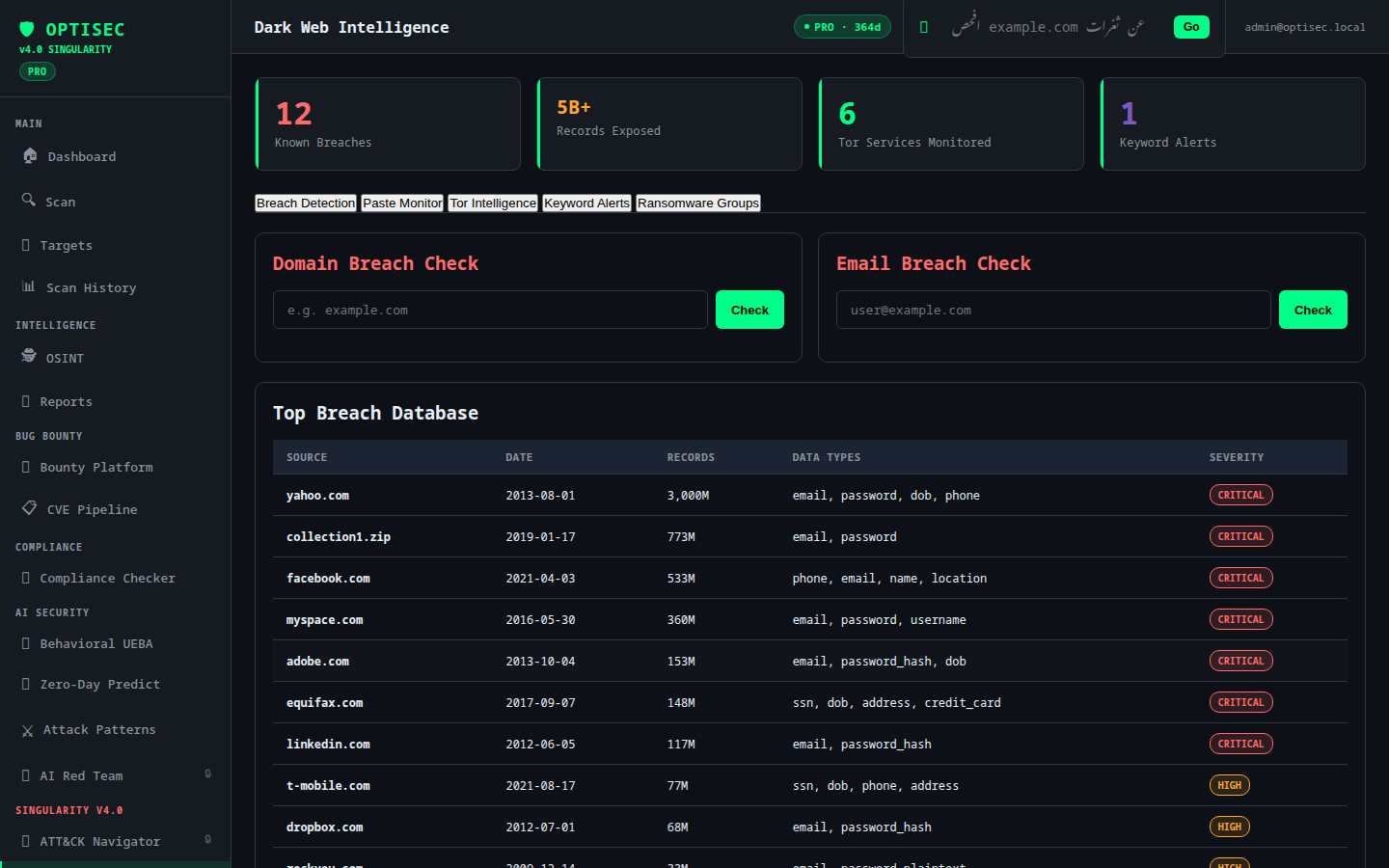Click the 533M records value
1389x868 pixels.
coord(681,578)
